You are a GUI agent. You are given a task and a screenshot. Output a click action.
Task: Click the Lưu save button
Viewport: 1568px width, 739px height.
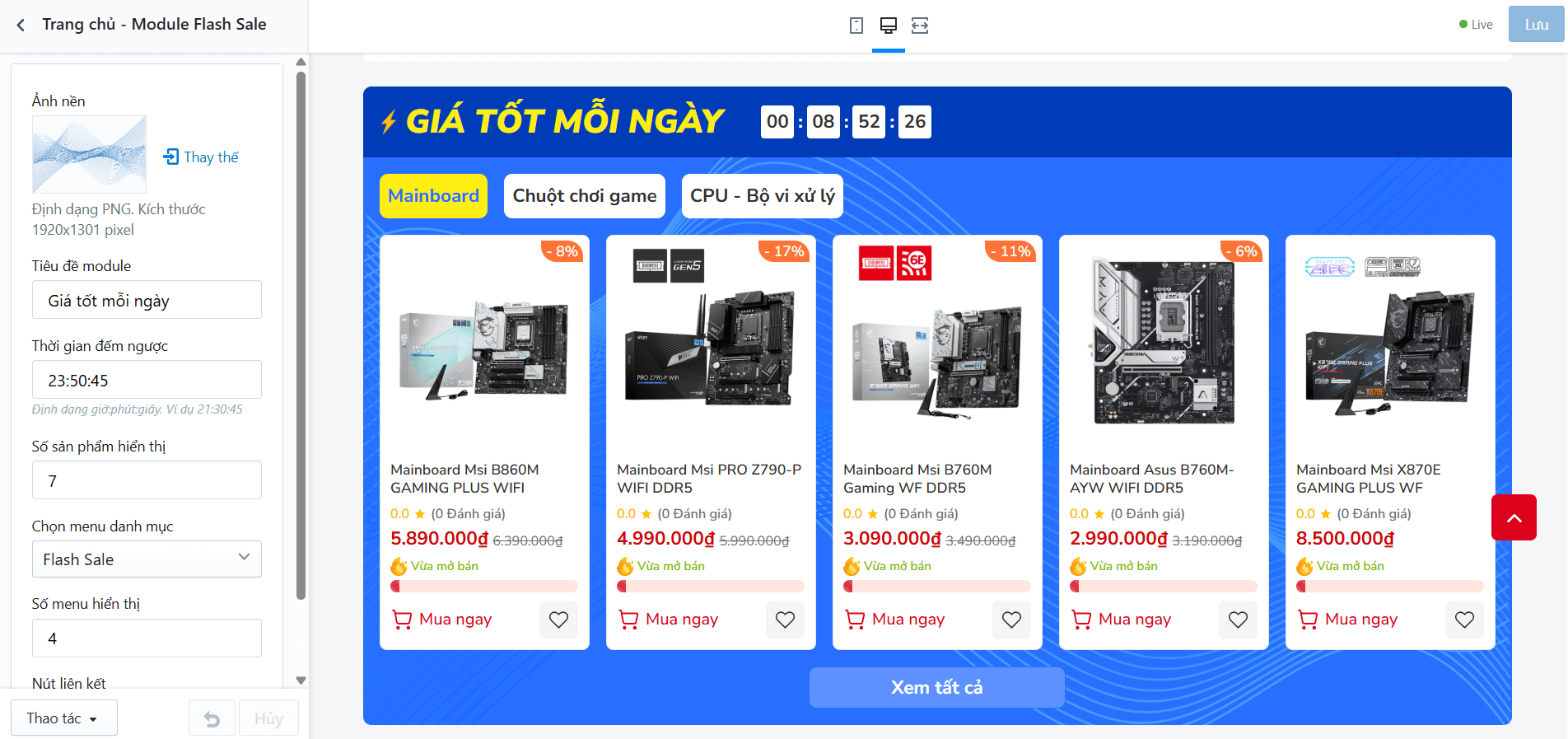pos(1536,25)
